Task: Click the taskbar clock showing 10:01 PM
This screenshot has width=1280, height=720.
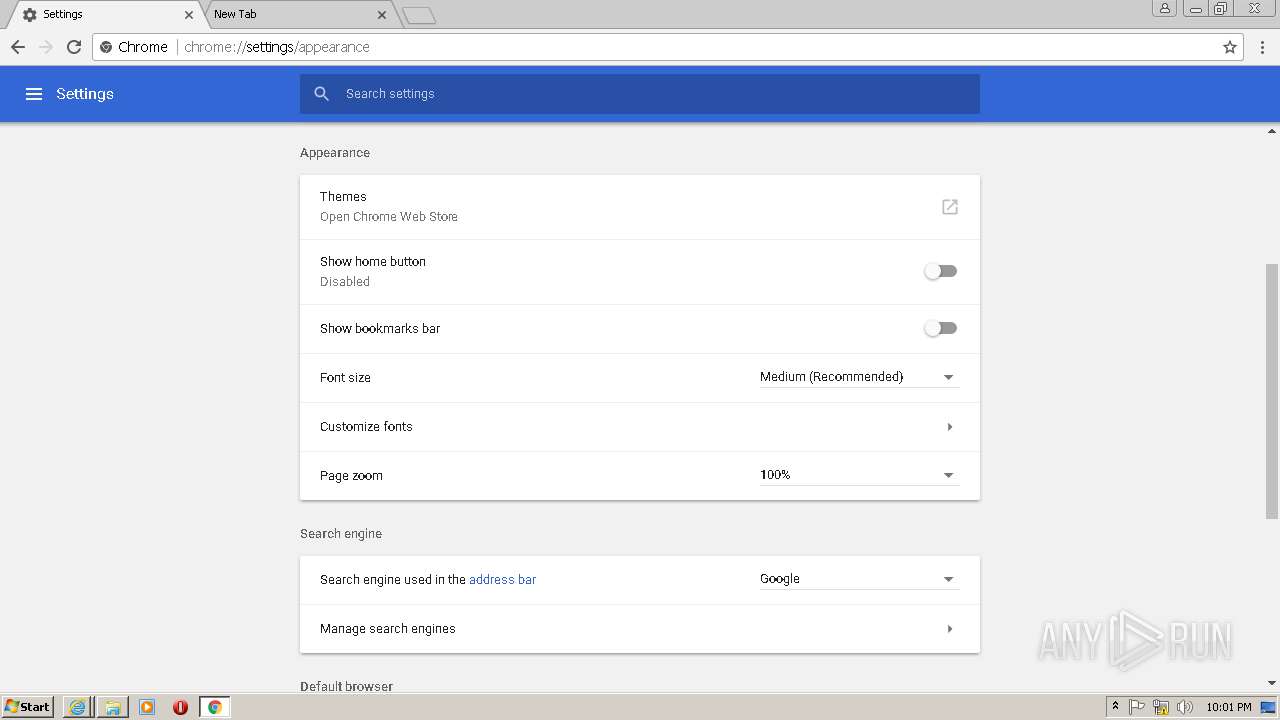Action: click(1229, 707)
